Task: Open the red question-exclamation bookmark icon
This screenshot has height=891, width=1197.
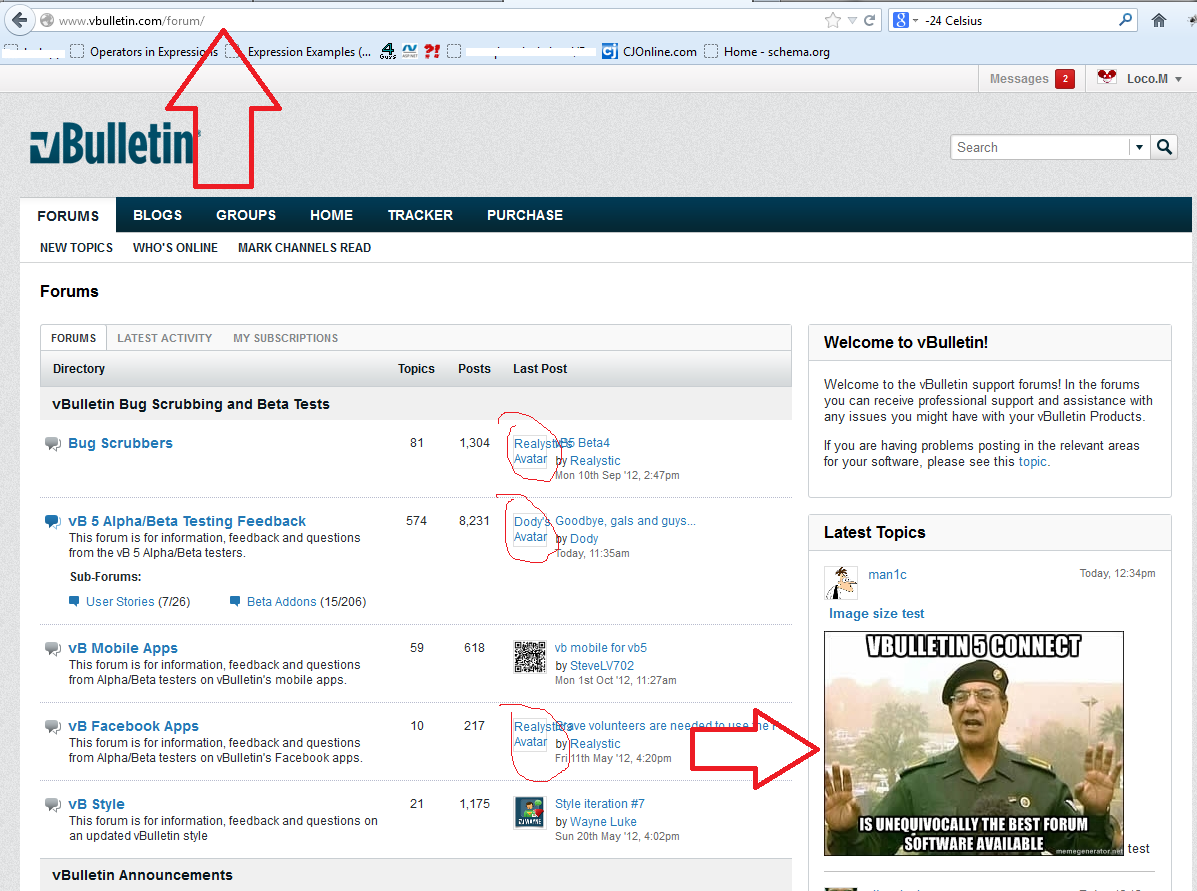Action: coord(432,51)
